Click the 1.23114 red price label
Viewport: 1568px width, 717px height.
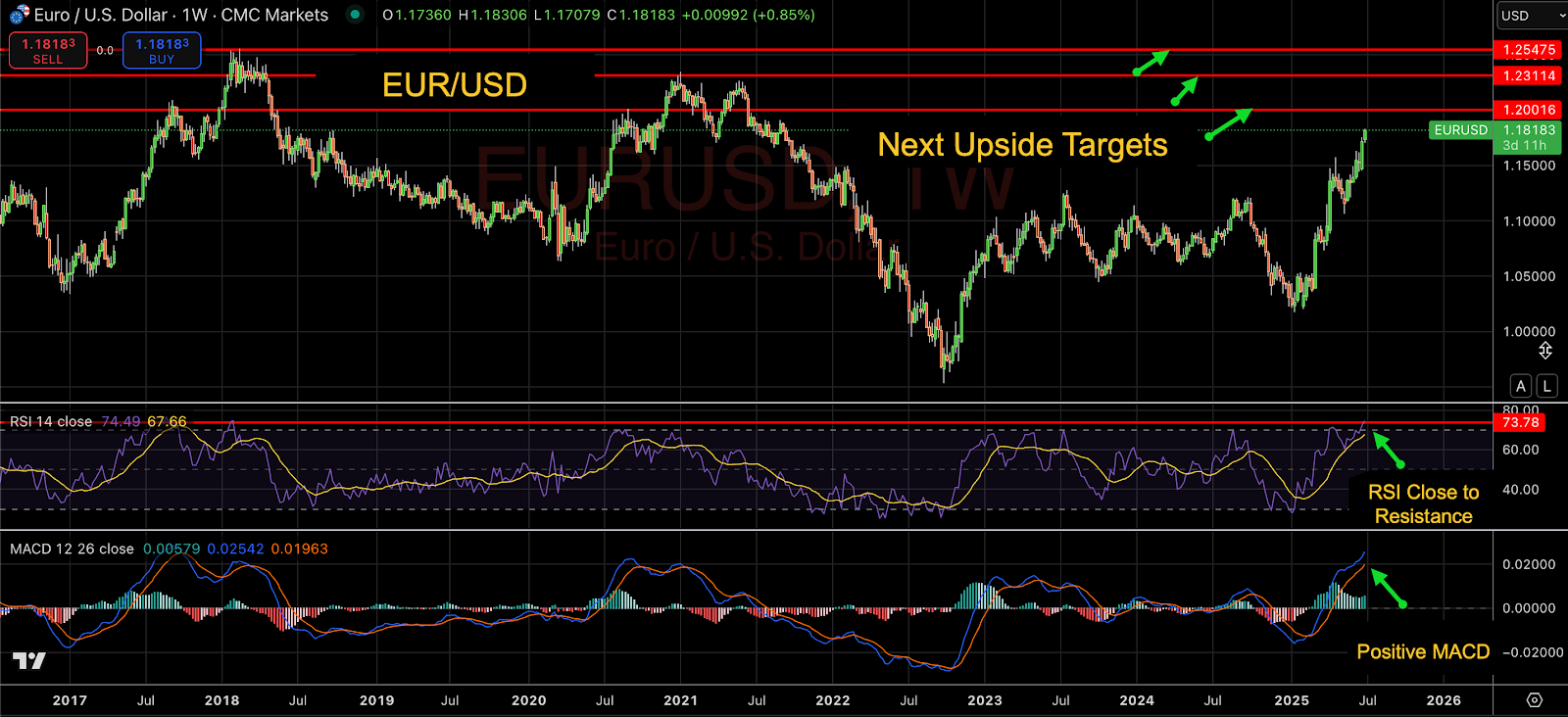tap(1529, 75)
